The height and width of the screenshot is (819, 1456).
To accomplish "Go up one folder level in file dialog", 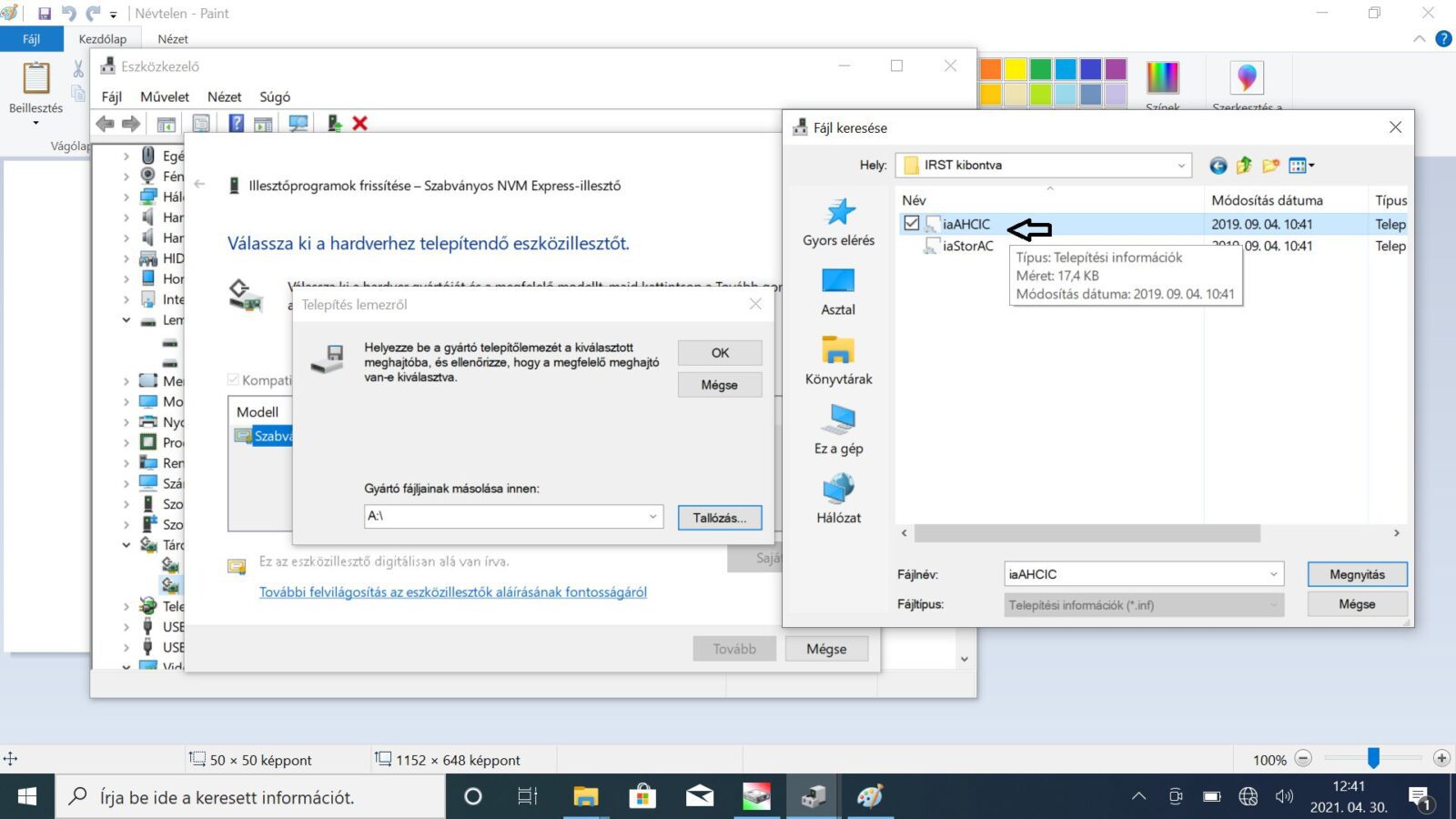I will click(1244, 166).
